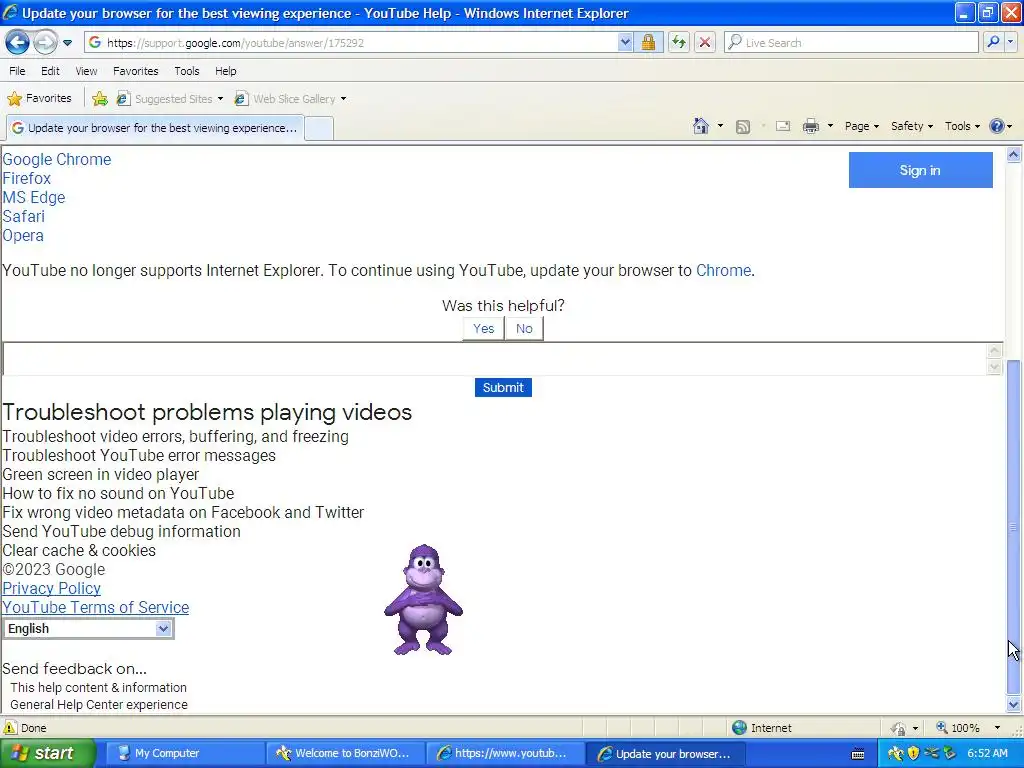Open the Favorites menu
This screenshot has height=768, width=1024.
[135, 71]
